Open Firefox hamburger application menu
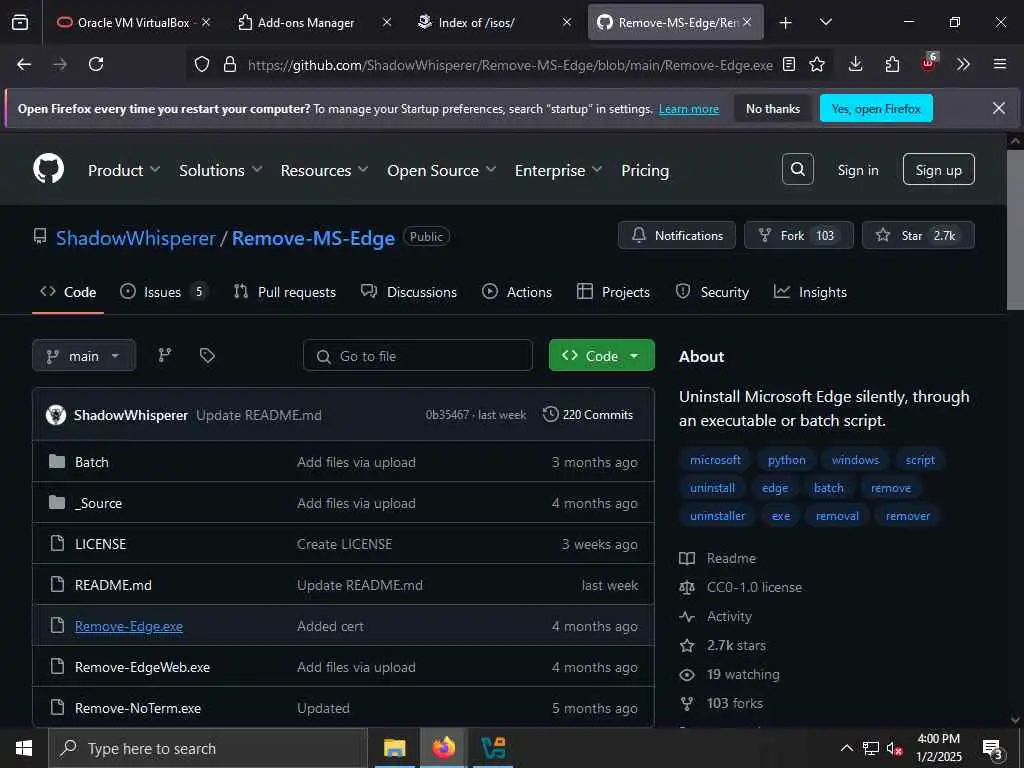The image size is (1024, 768). click(999, 64)
